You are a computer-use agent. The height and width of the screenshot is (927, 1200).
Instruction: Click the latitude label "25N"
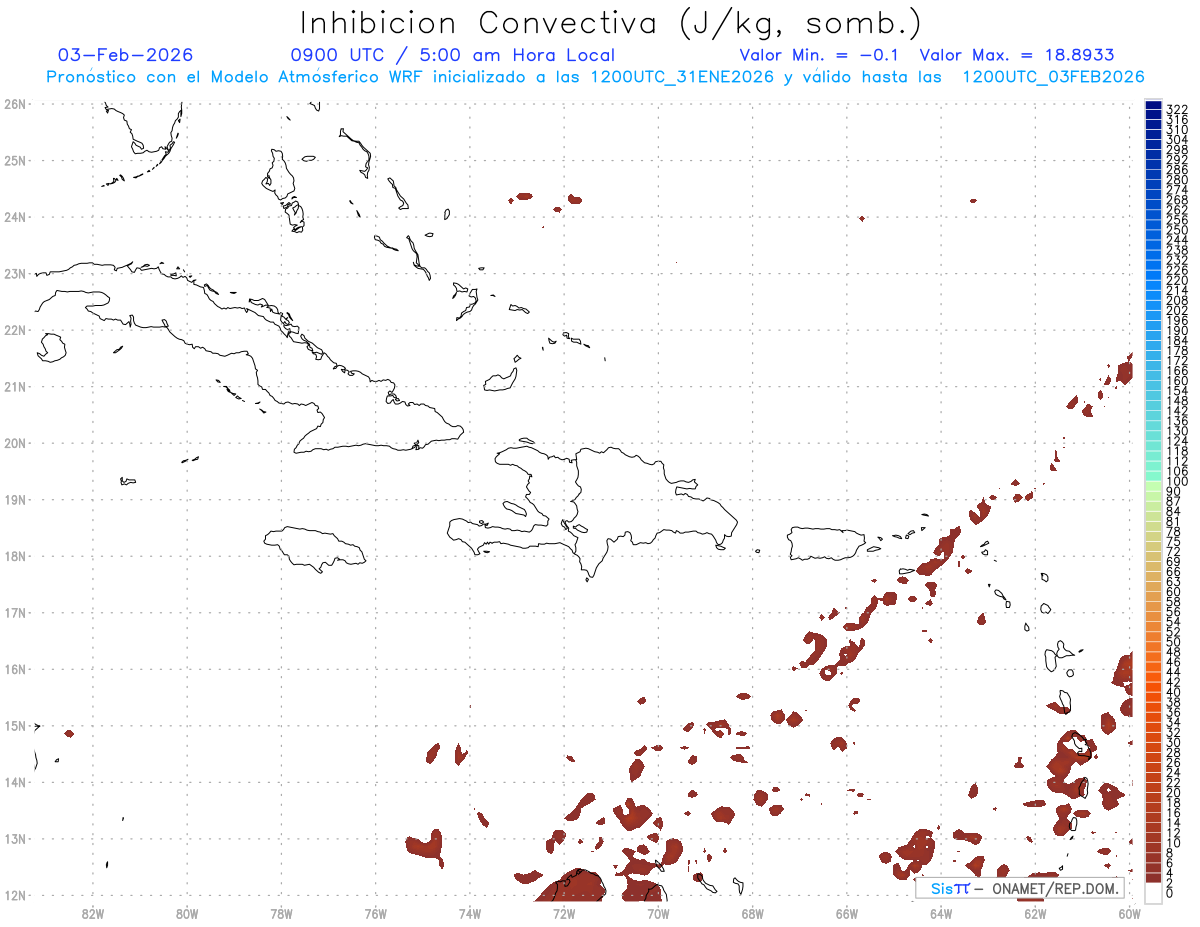click(14, 160)
